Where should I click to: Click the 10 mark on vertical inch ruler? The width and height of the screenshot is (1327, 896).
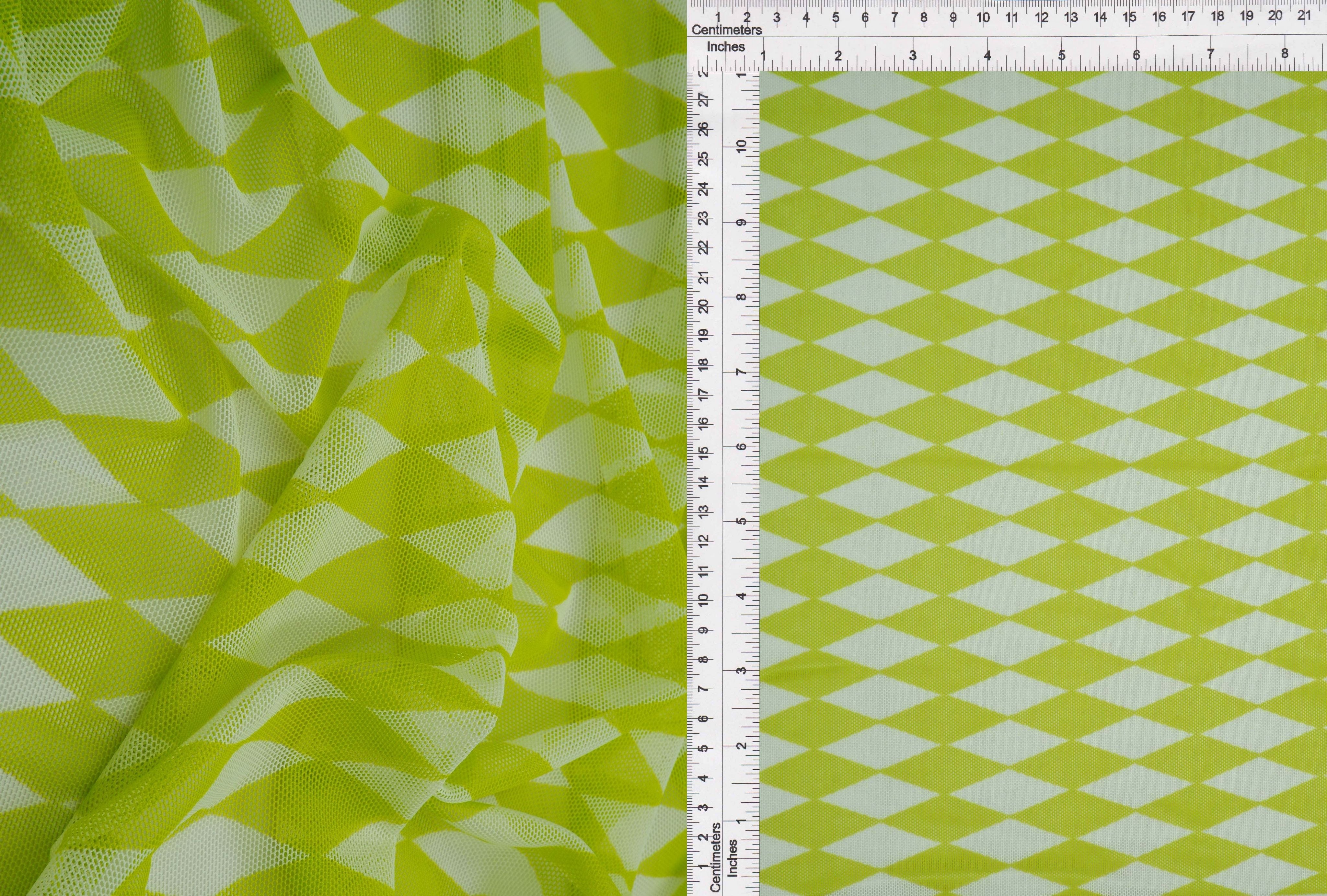click(x=741, y=147)
